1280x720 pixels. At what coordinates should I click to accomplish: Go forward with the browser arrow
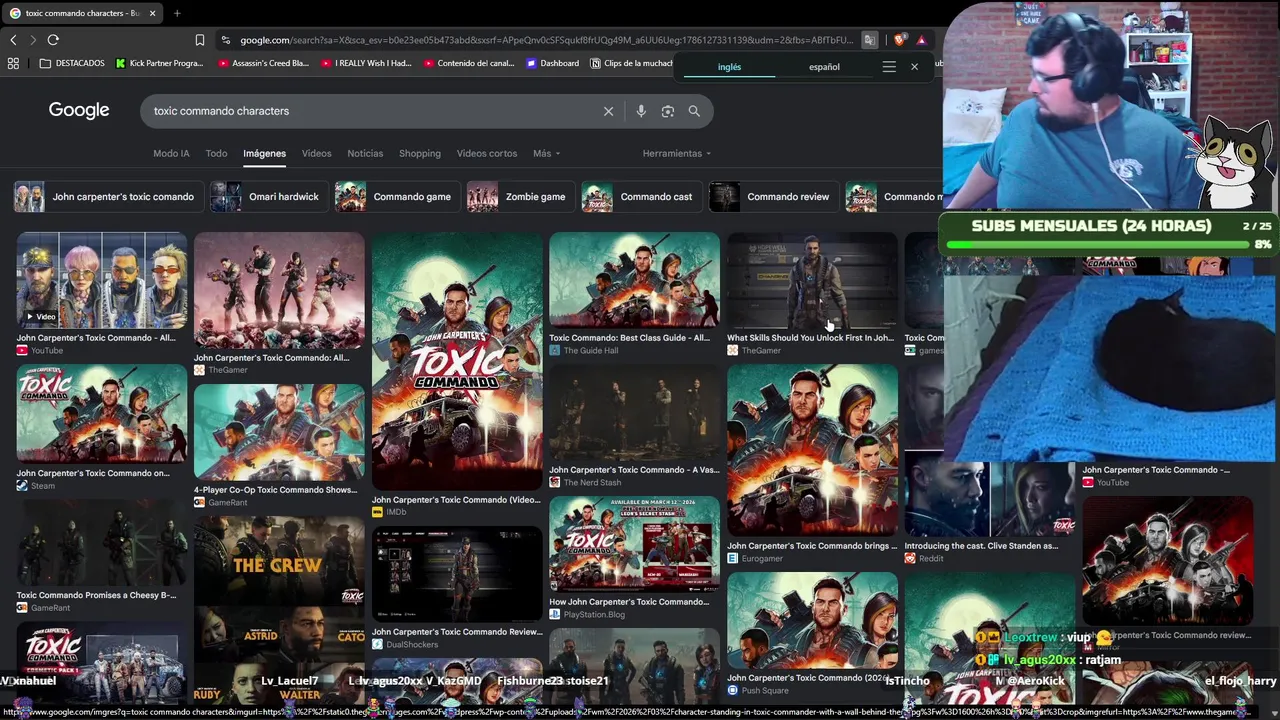(33, 40)
